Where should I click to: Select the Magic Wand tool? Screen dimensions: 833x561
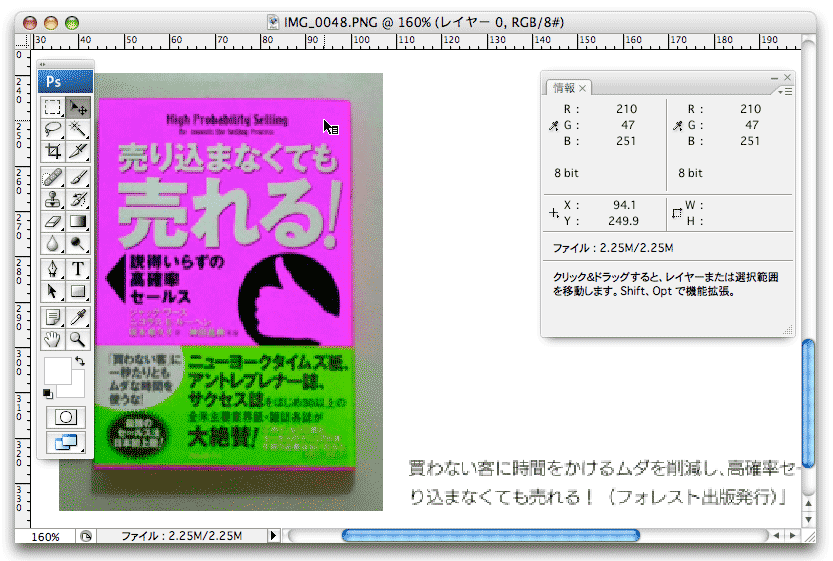78,130
